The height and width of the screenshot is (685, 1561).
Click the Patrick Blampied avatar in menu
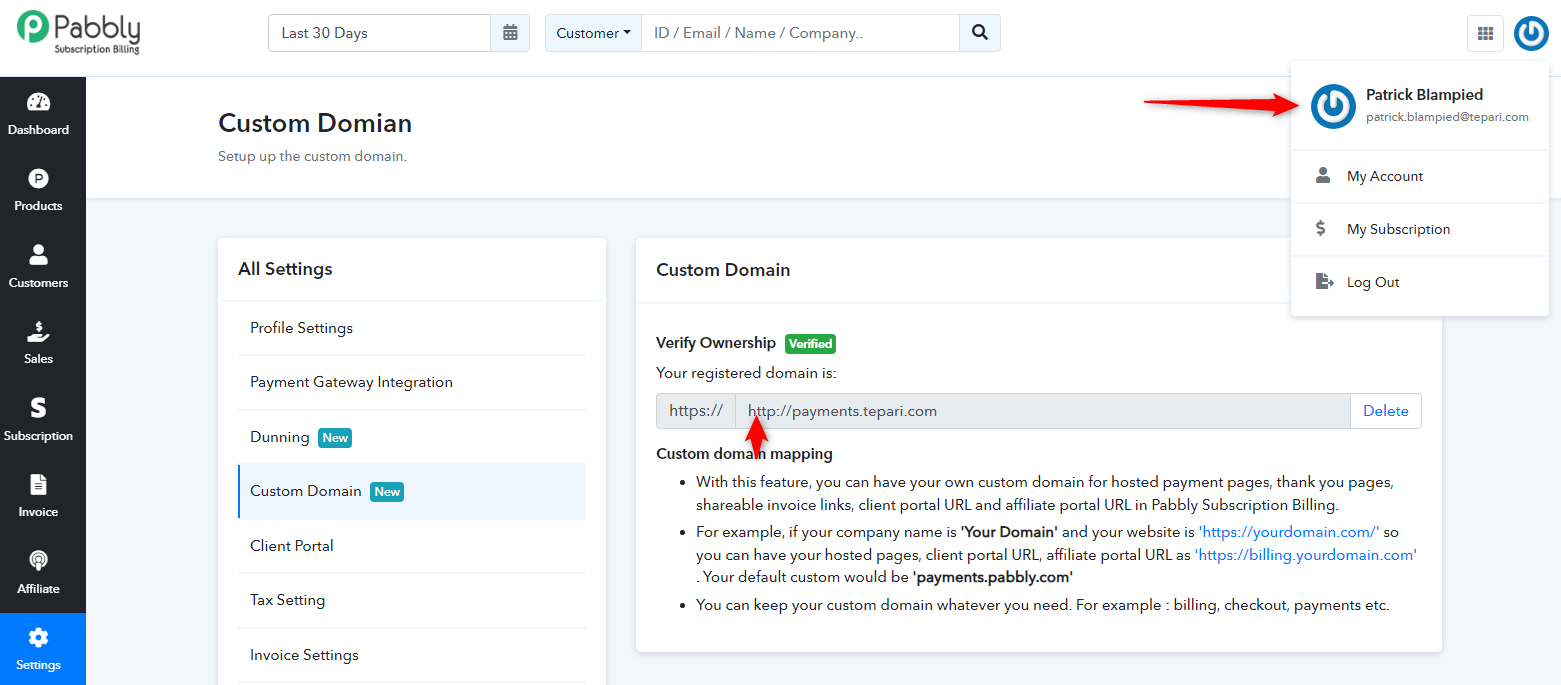1333,106
